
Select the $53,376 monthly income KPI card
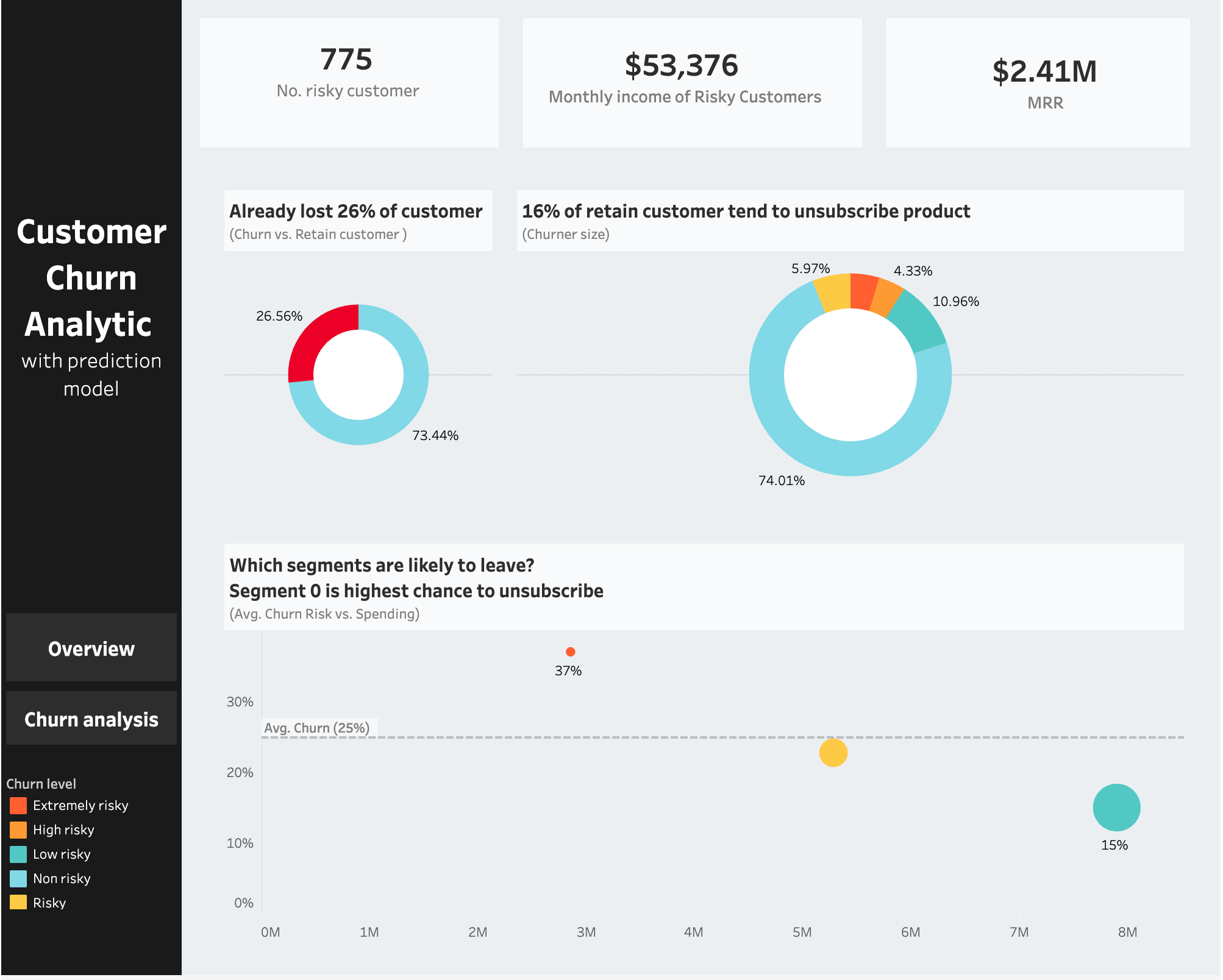[x=692, y=82]
